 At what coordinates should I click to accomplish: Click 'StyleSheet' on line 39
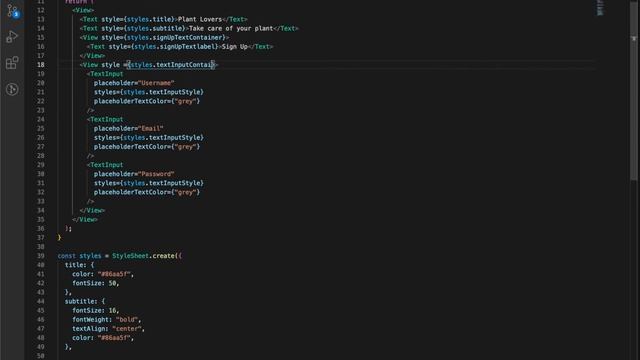[x=130, y=256]
